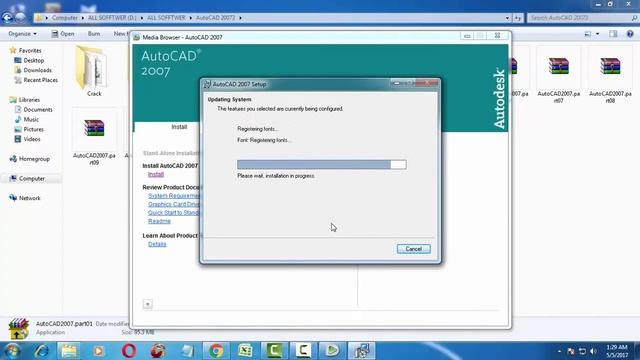This screenshot has height=360, width=640.
Task: Open Explorer help question mark icon
Action: pos(630,33)
